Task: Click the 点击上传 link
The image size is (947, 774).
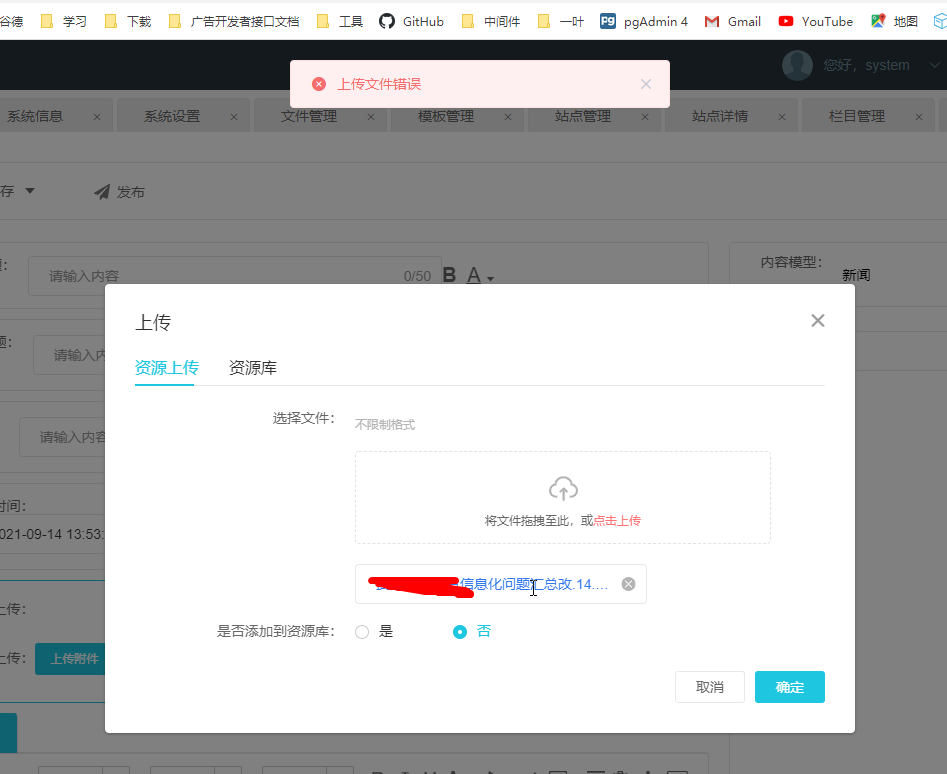Action: coord(617,520)
